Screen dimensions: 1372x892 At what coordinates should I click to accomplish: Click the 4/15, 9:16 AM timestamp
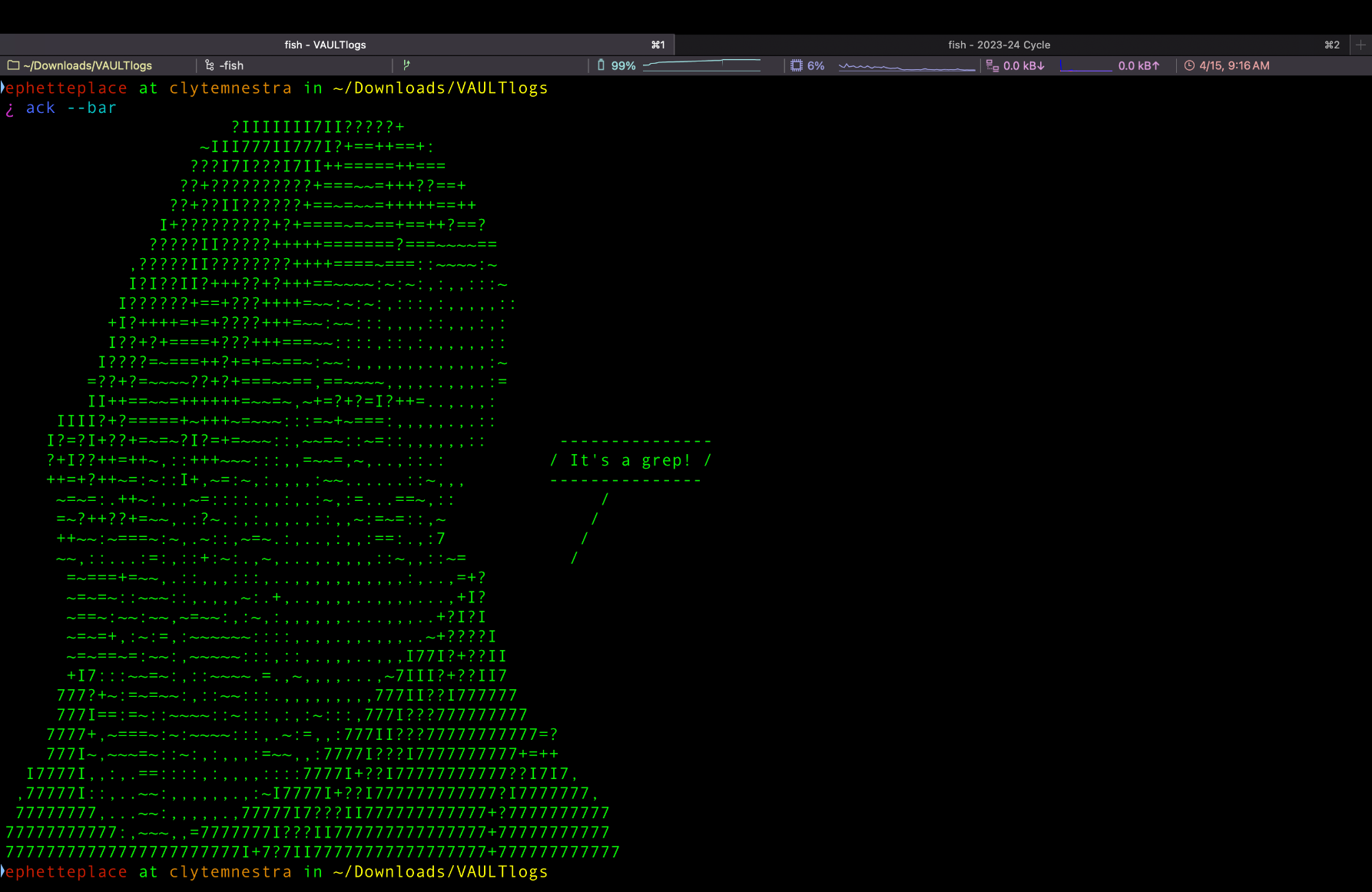pyautogui.click(x=1234, y=65)
